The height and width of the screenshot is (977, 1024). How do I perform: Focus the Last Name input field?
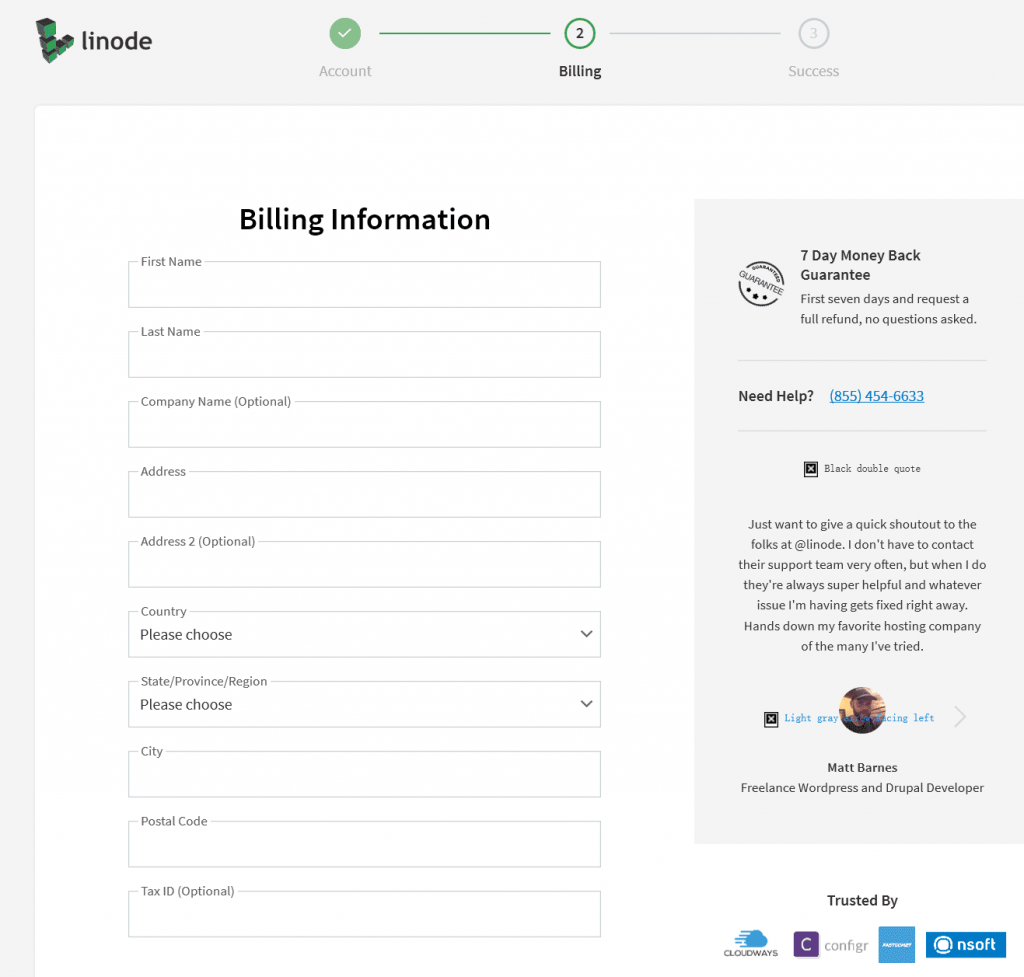[x=364, y=357]
